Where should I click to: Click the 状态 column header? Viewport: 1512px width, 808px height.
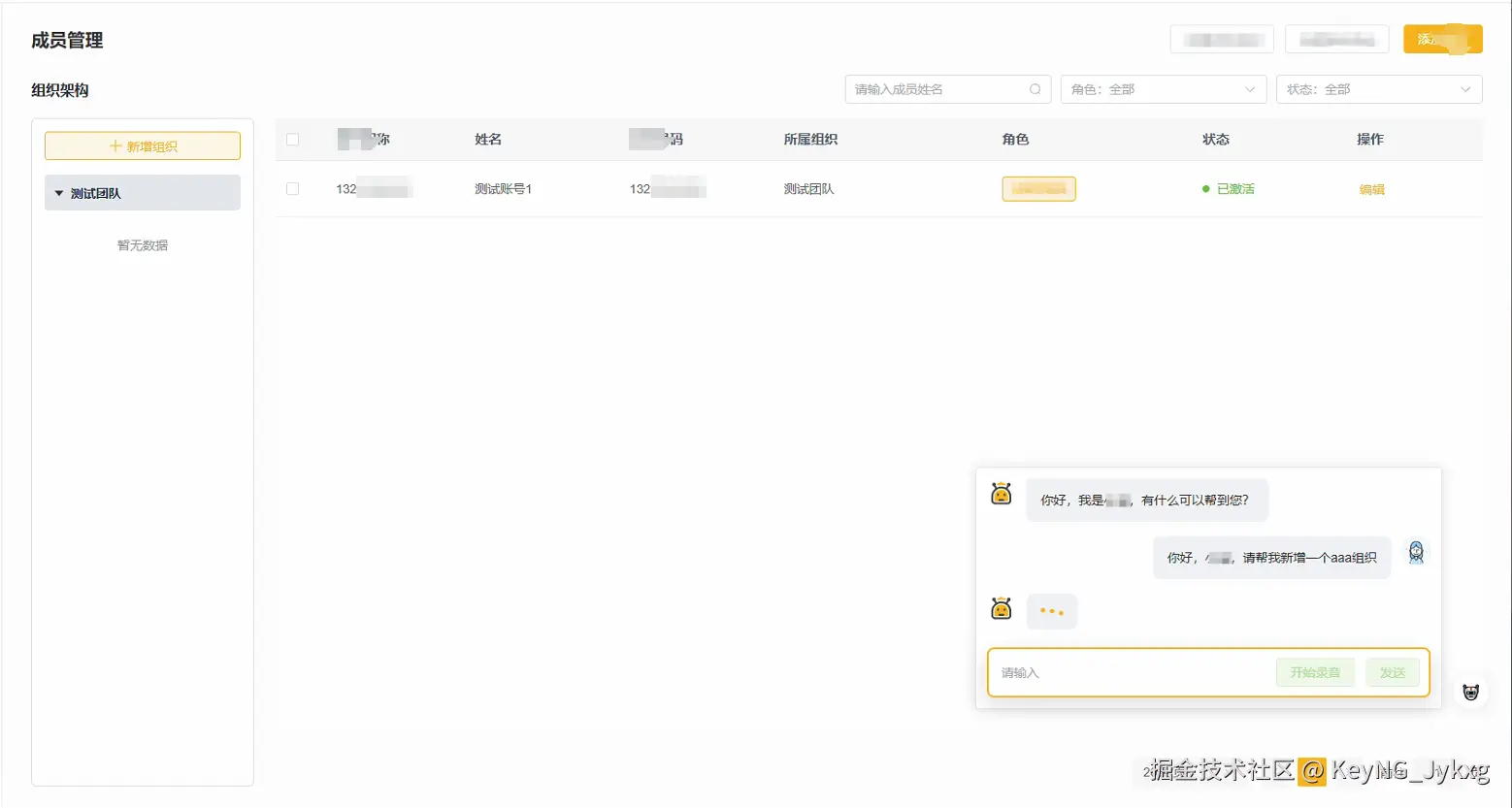[1216, 140]
